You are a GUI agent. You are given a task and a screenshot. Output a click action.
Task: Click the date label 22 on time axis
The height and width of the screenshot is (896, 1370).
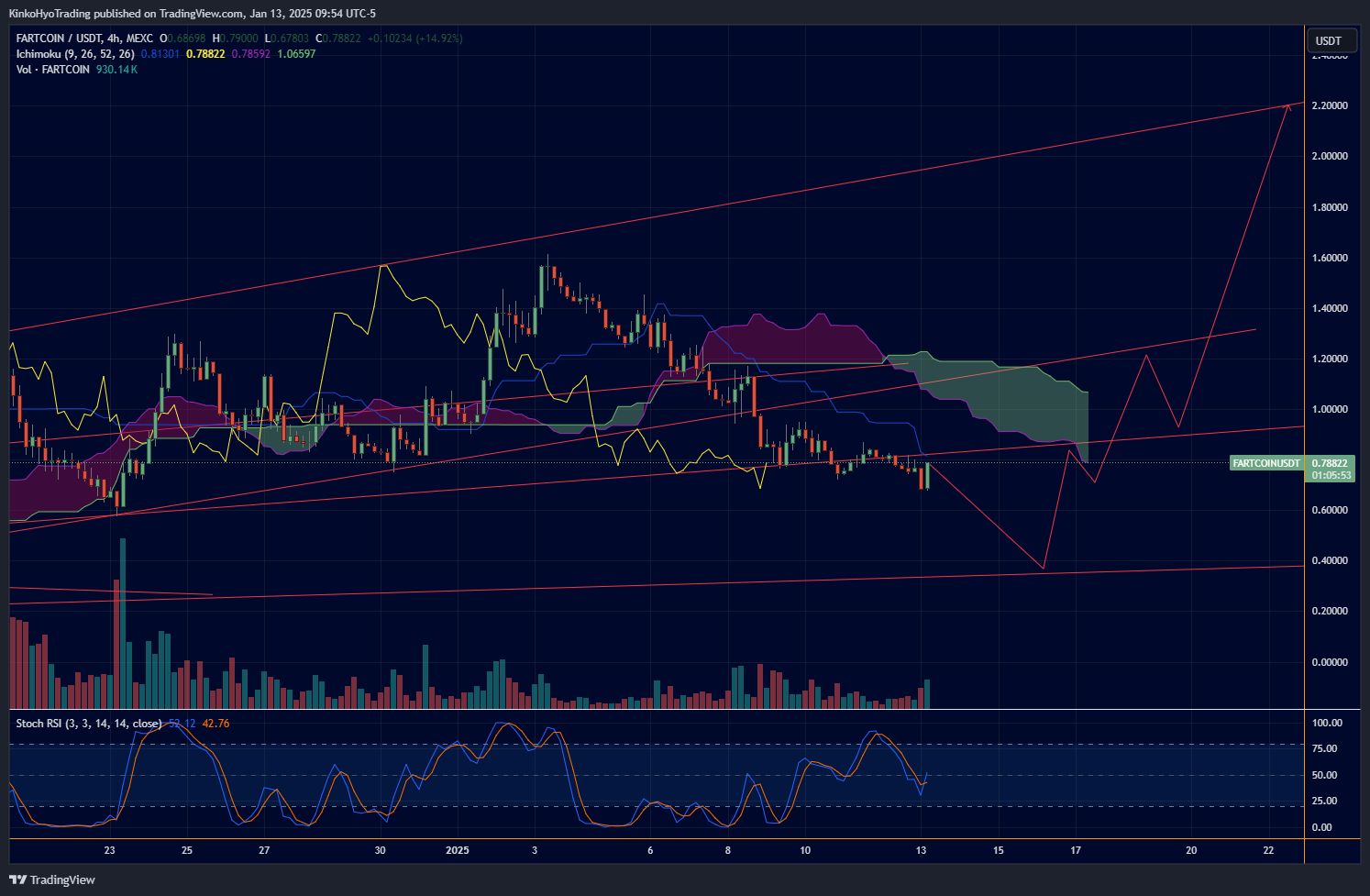click(1268, 850)
